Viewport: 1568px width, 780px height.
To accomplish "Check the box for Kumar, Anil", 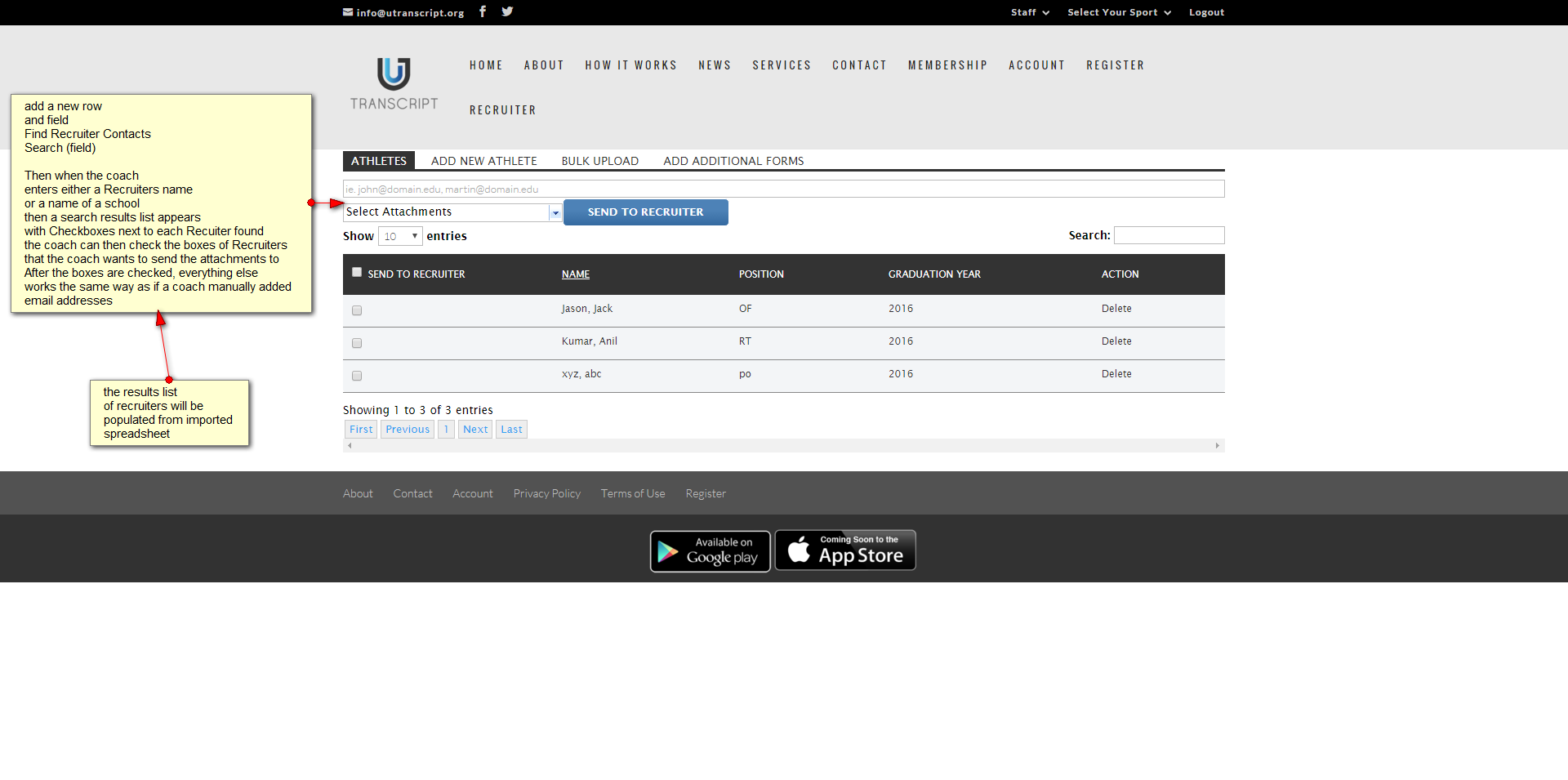I will pyautogui.click(x=357, y=343).
